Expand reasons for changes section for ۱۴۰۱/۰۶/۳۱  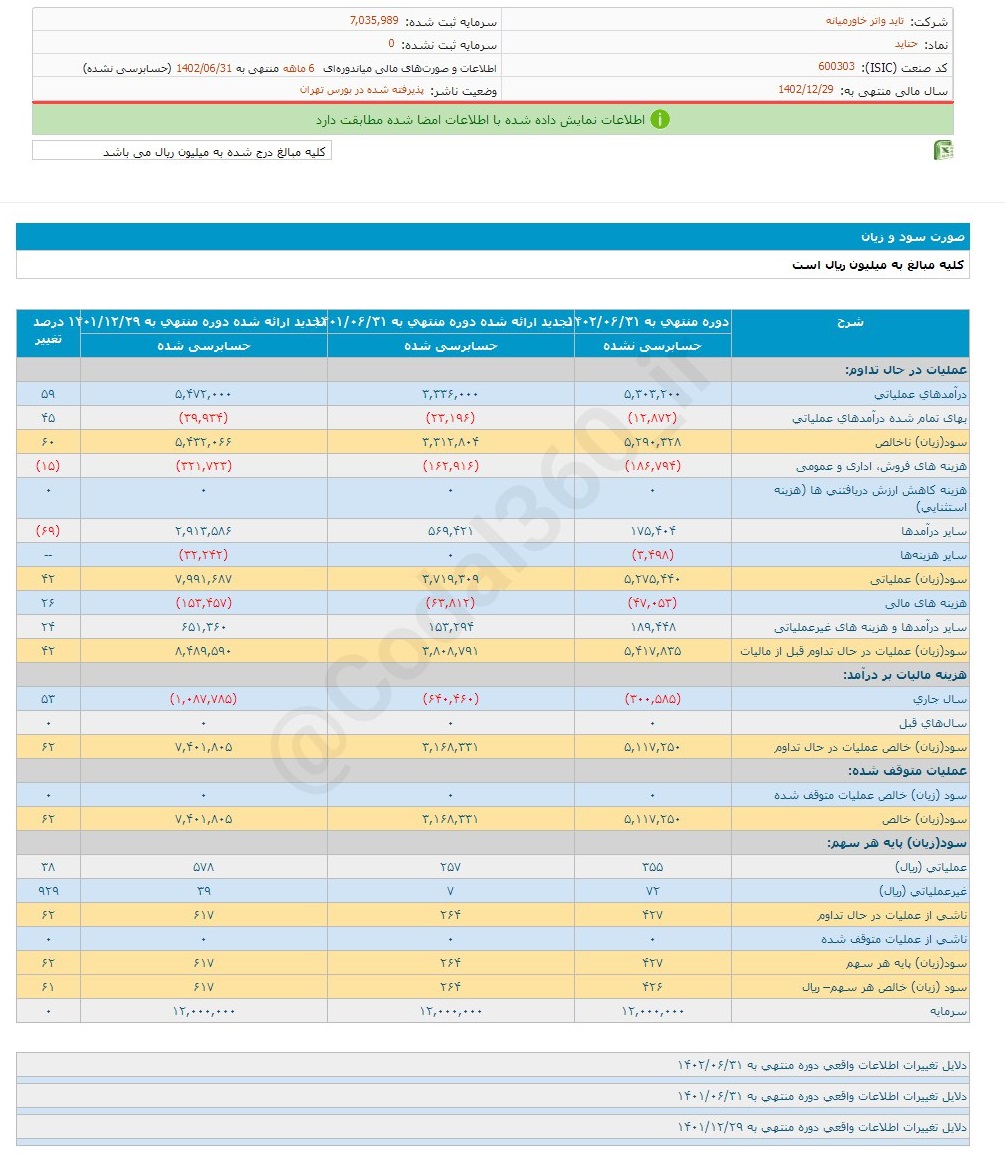(x=821, y=1096)
